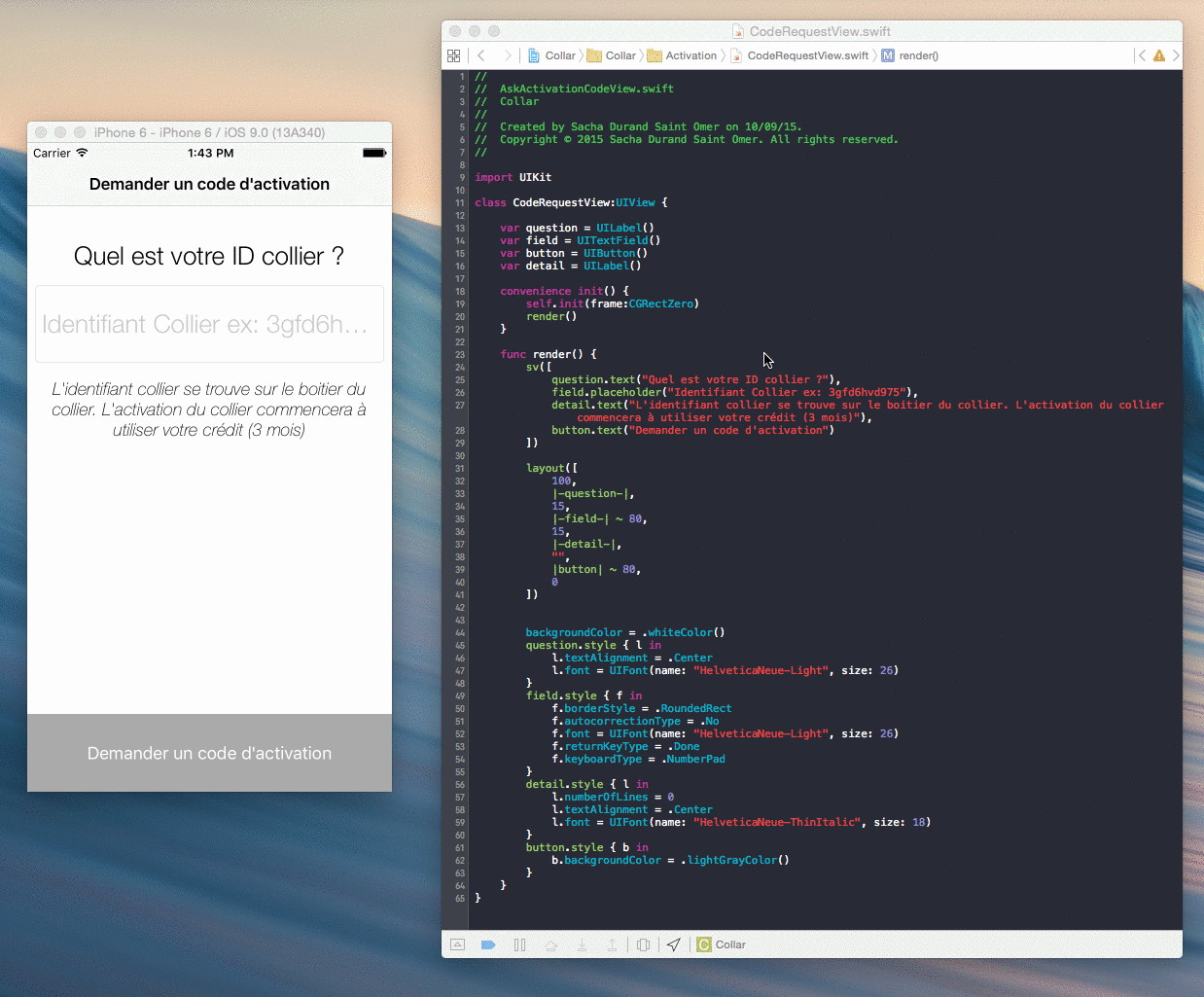Select the Collar project breadcrumb with blue icon
This screenshot has height=997, width=1204.
(551, 55)
